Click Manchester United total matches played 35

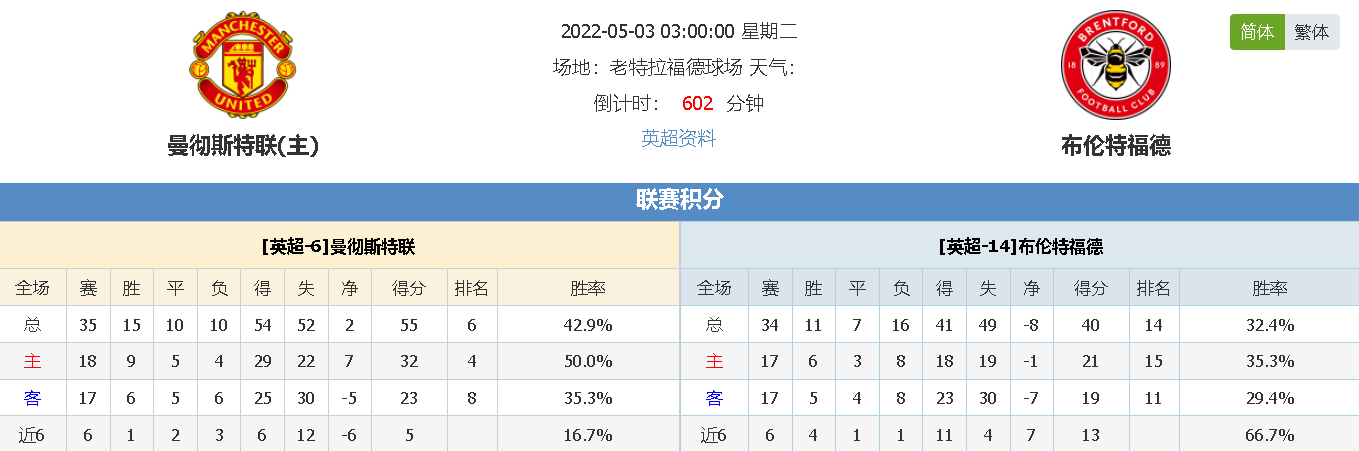pyautogui.click(x=88, y=325)
